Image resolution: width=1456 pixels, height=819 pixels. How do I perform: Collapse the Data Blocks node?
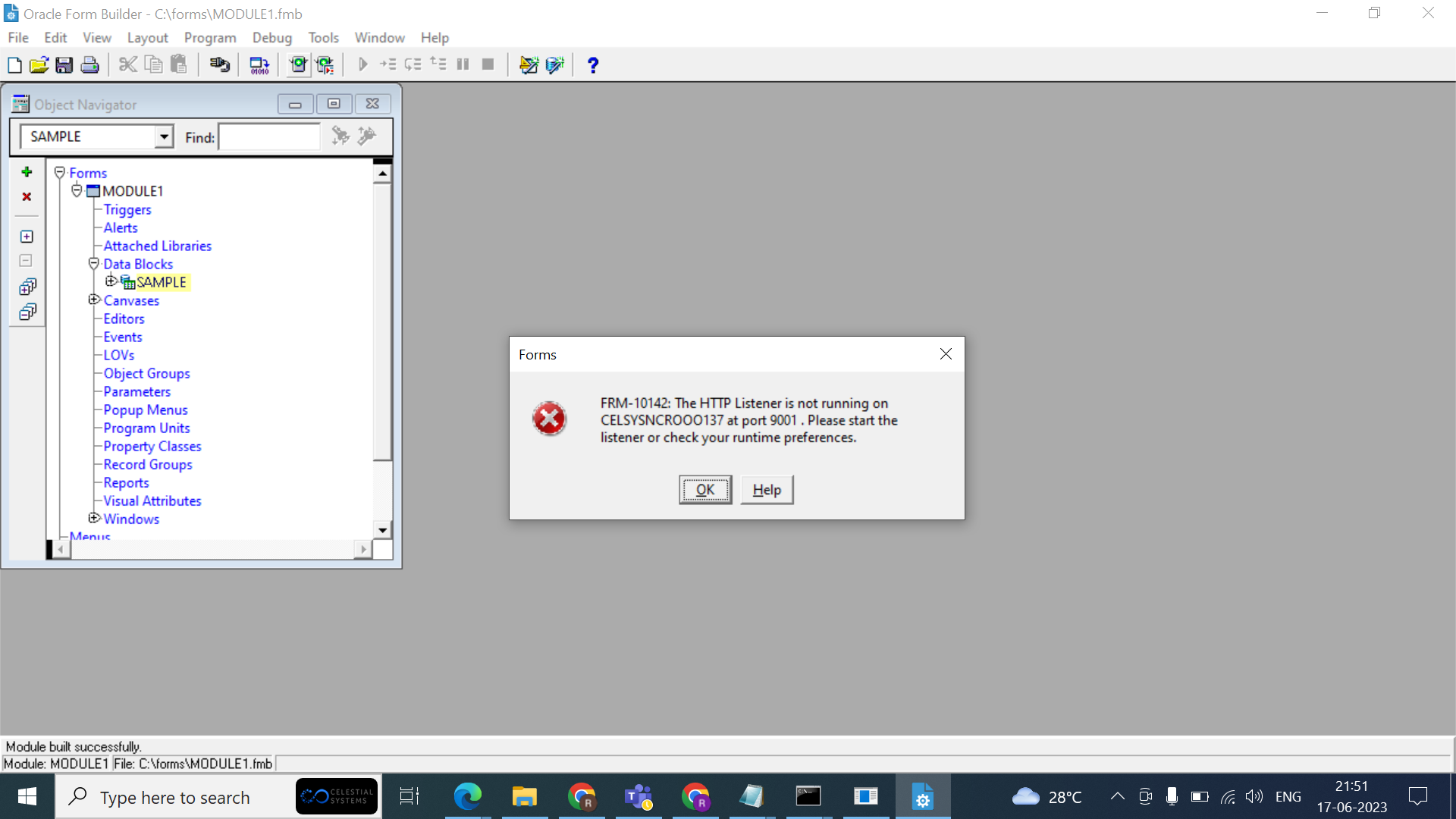tap(94, 264)
